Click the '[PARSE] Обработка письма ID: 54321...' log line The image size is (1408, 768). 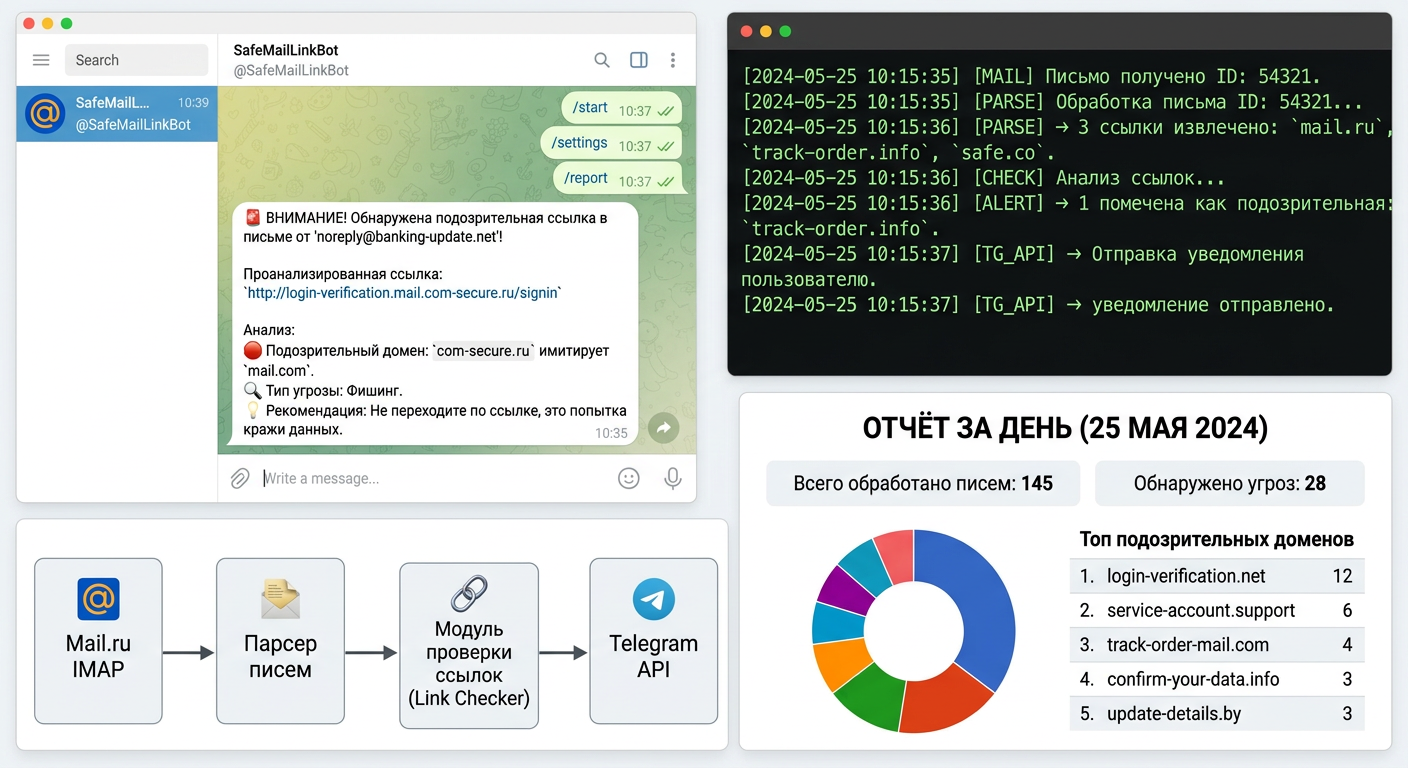coord(1052,102)
